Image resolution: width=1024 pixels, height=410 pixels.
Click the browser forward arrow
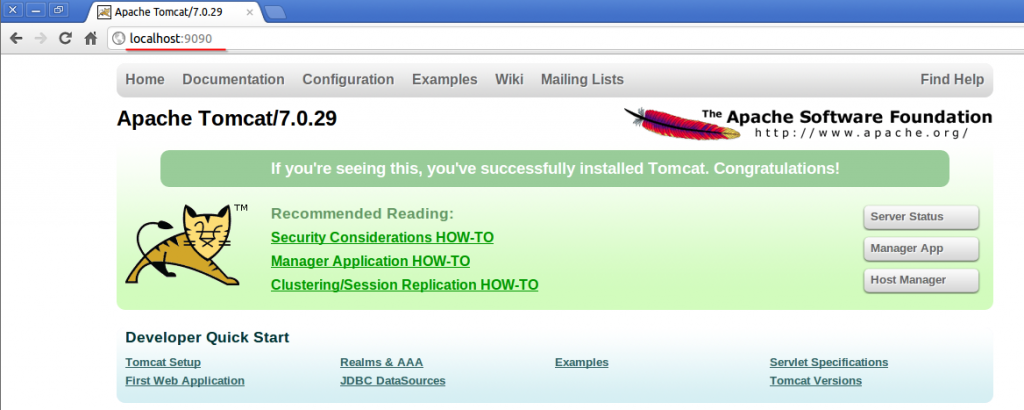point(40,39)
